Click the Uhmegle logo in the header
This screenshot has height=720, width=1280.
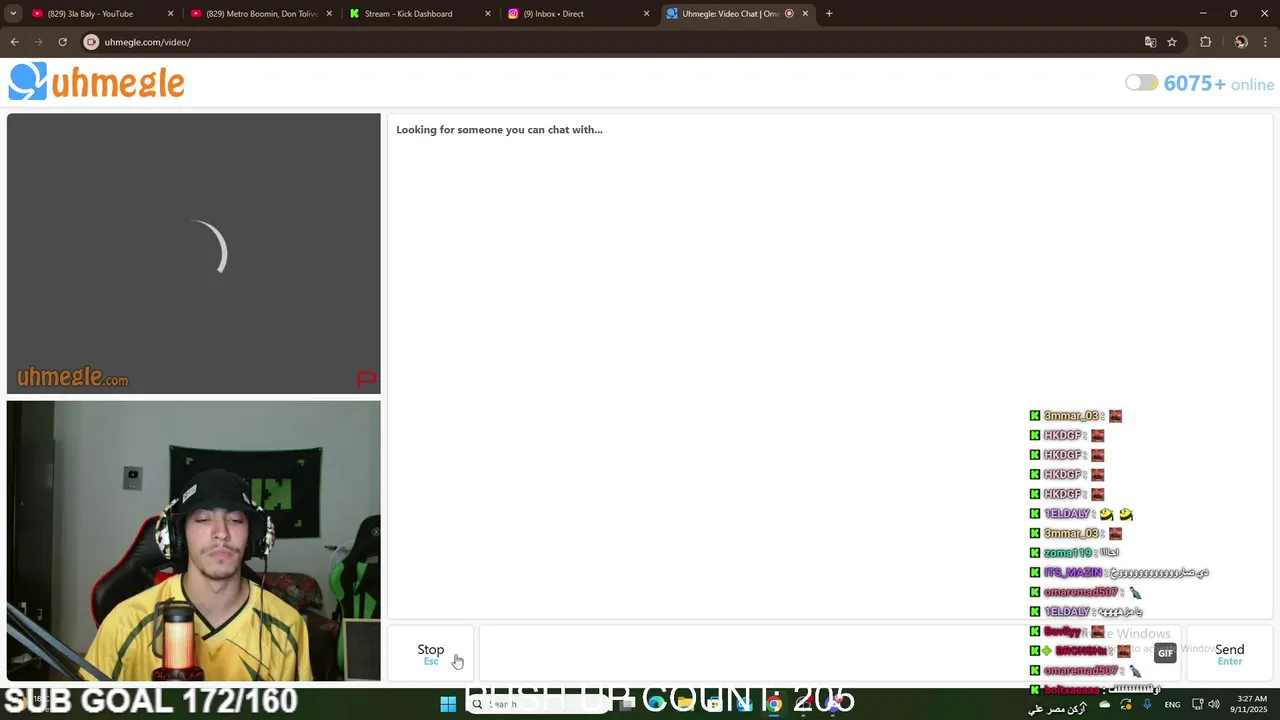tap(97, 82)
